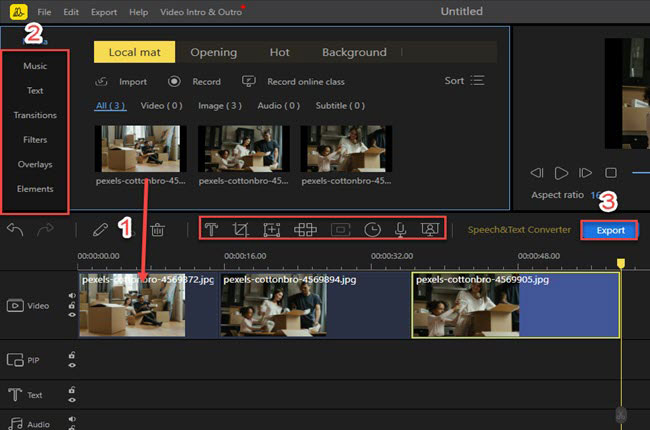Click the Mosaic tool icon
This screenshot has height=430, width=650.
pos(306,229)
